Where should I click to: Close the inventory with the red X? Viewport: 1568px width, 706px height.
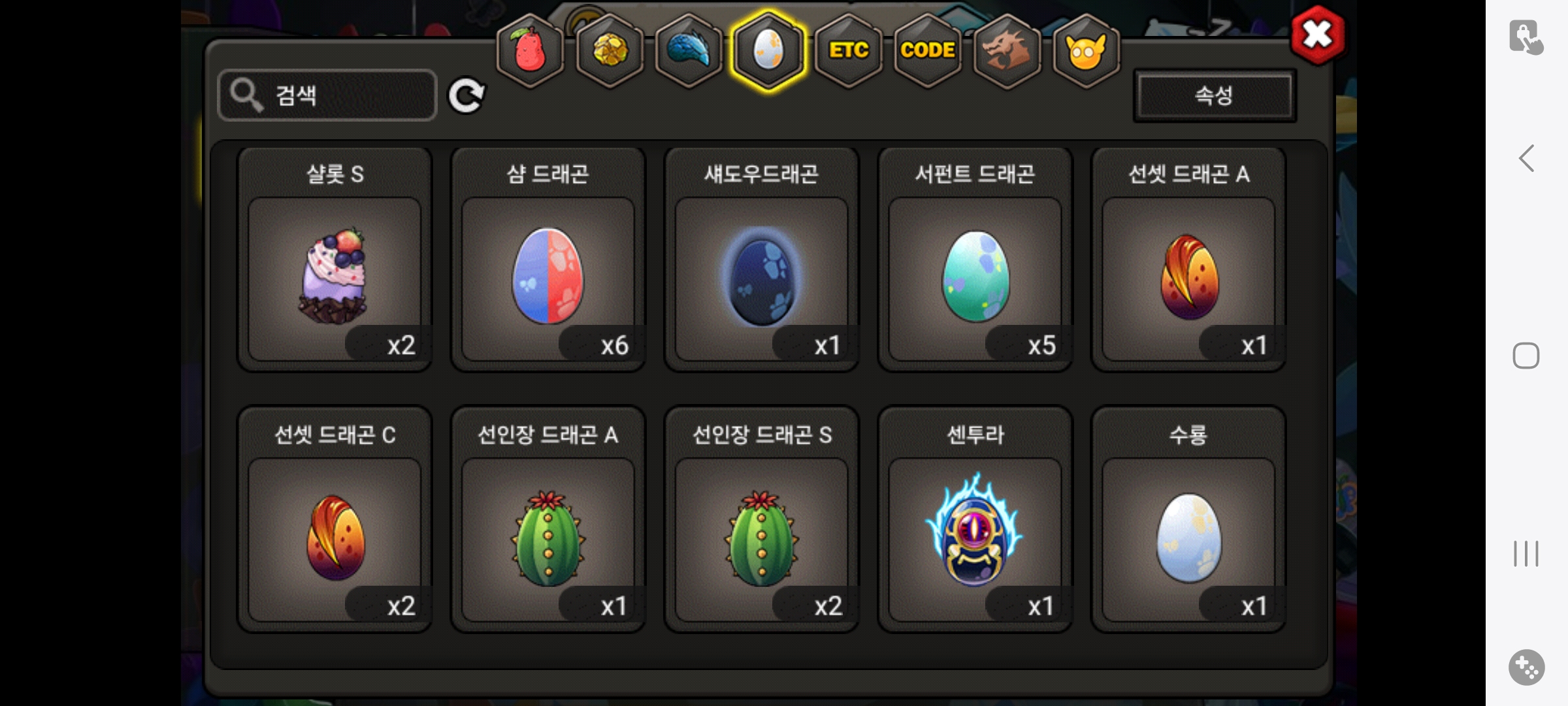tap(1317, 35)
